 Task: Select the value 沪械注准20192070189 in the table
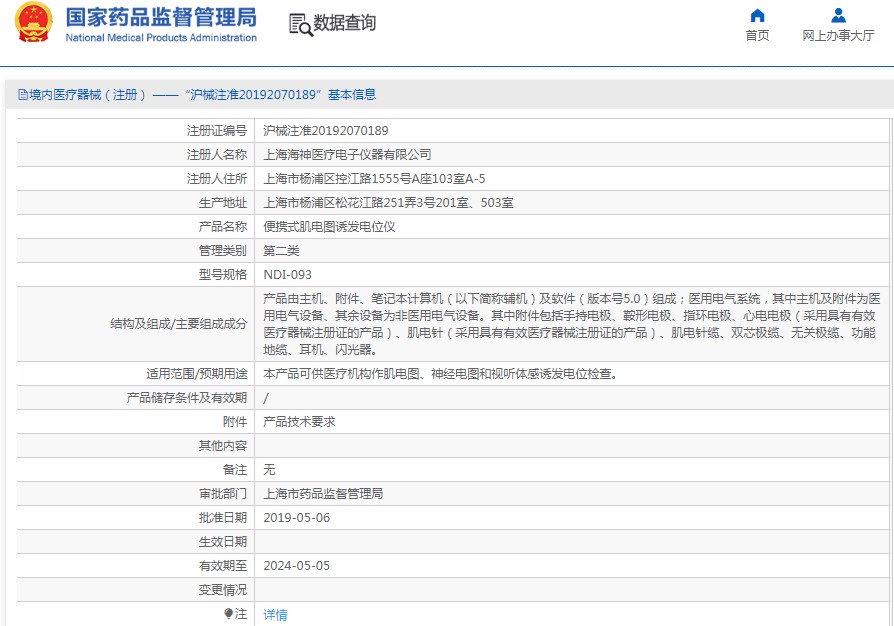(x=326, y=131)
